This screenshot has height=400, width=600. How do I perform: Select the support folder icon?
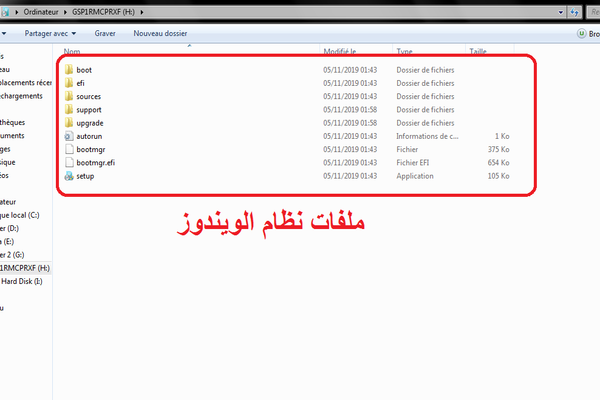(x=68, y=109)
